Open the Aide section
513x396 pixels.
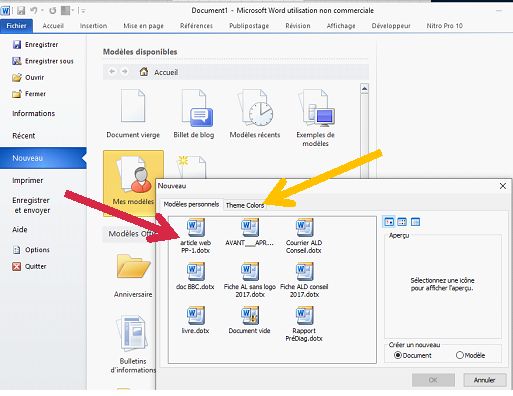20,229
